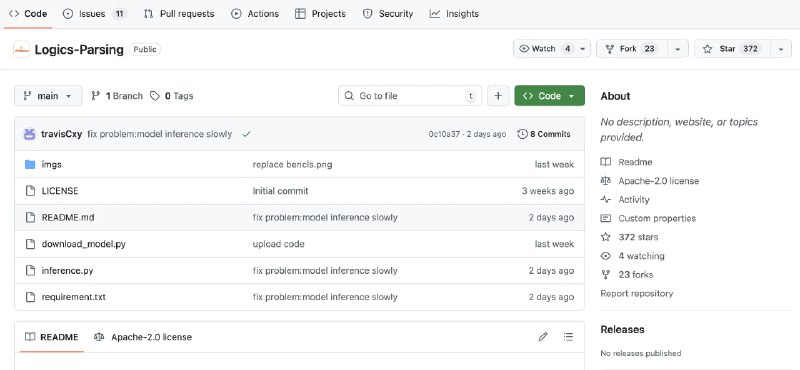Click 'last week' timestamp in imgs row
This screenshot has width=800, height=370.
pyautogui.click(x=554, y=164)
